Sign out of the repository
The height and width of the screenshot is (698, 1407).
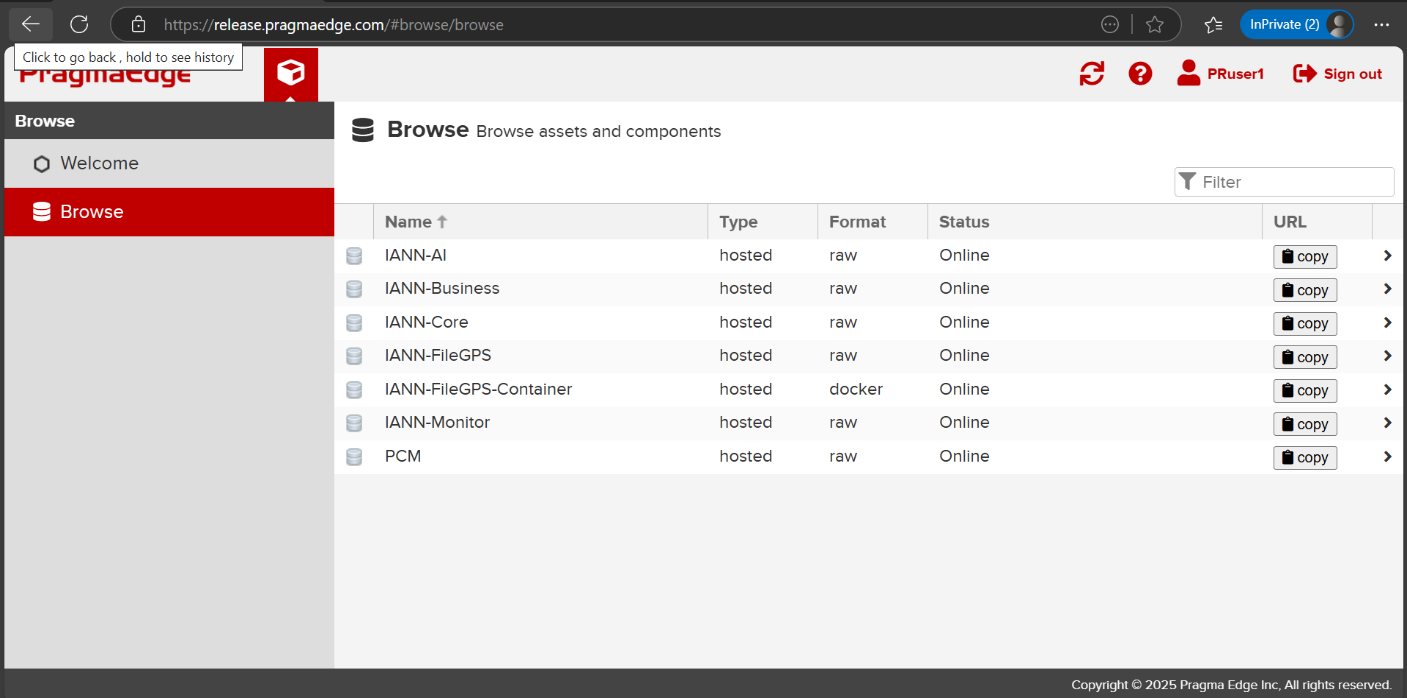pos(1337,73)
